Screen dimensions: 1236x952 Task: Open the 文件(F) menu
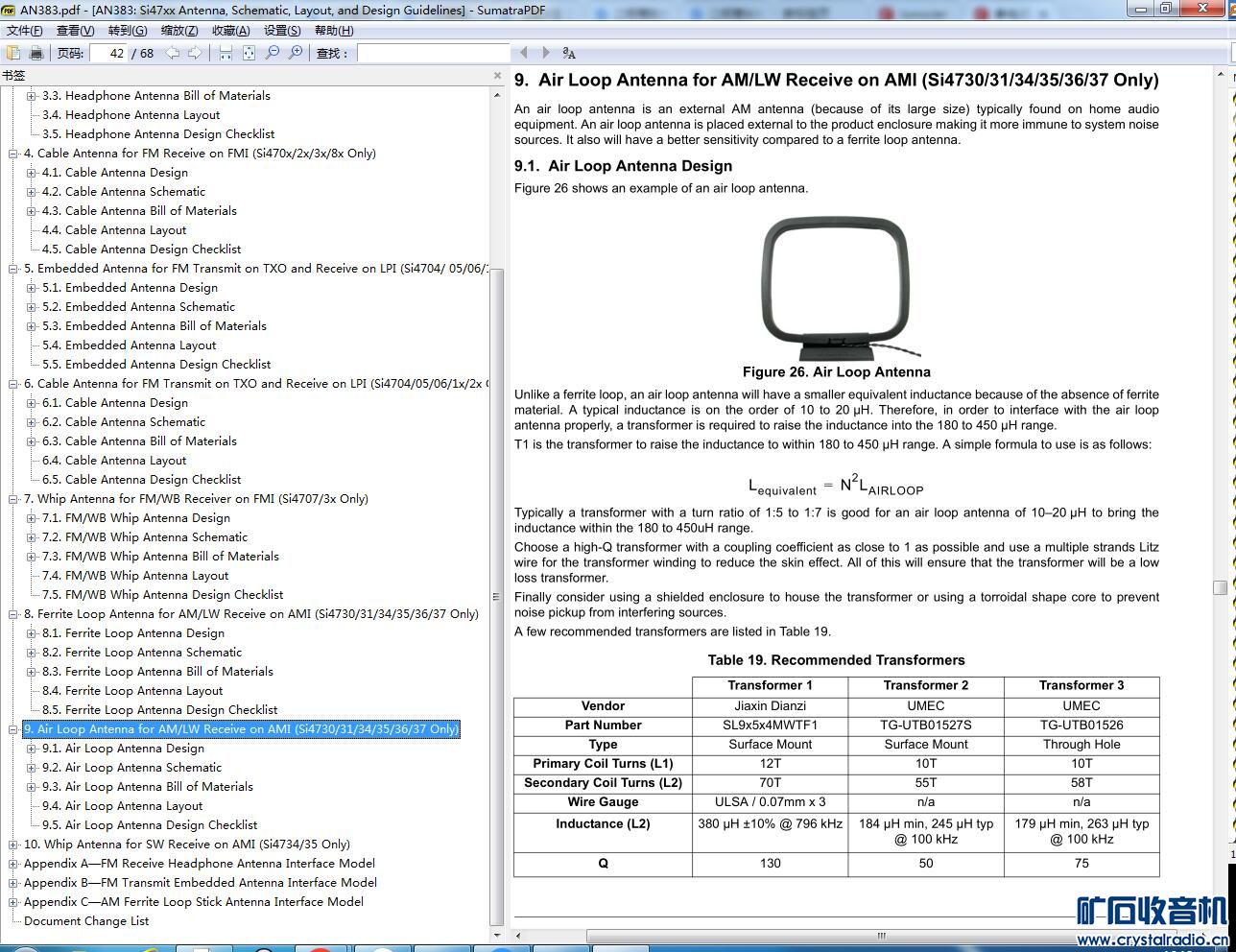click(24, 31)
